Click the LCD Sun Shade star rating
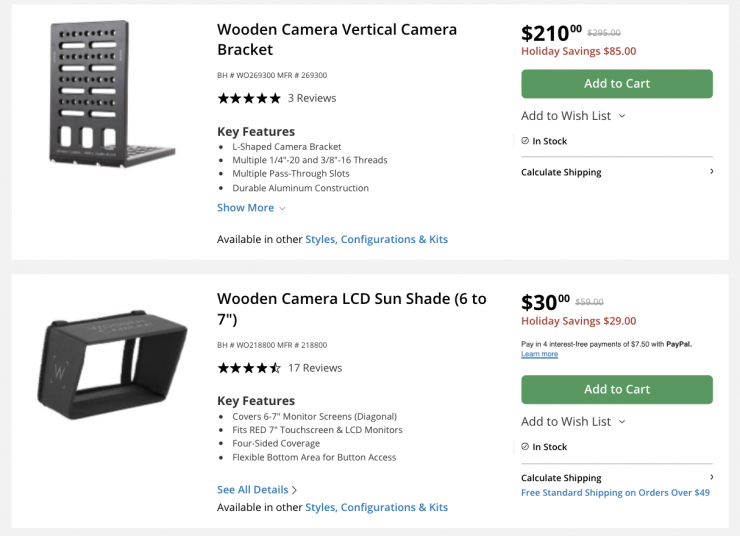This screenshot has height=536, width=740. tap(249, 368)
